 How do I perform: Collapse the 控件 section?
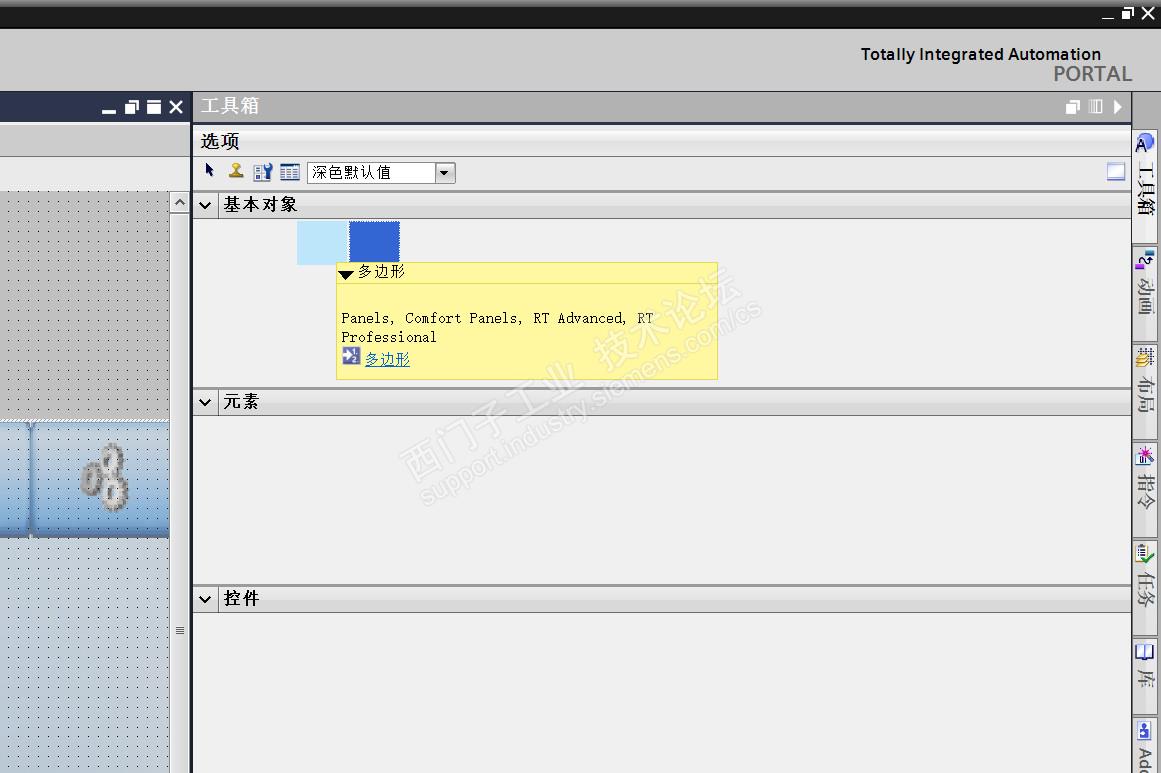pyautogui.click(x=205, y=599)
